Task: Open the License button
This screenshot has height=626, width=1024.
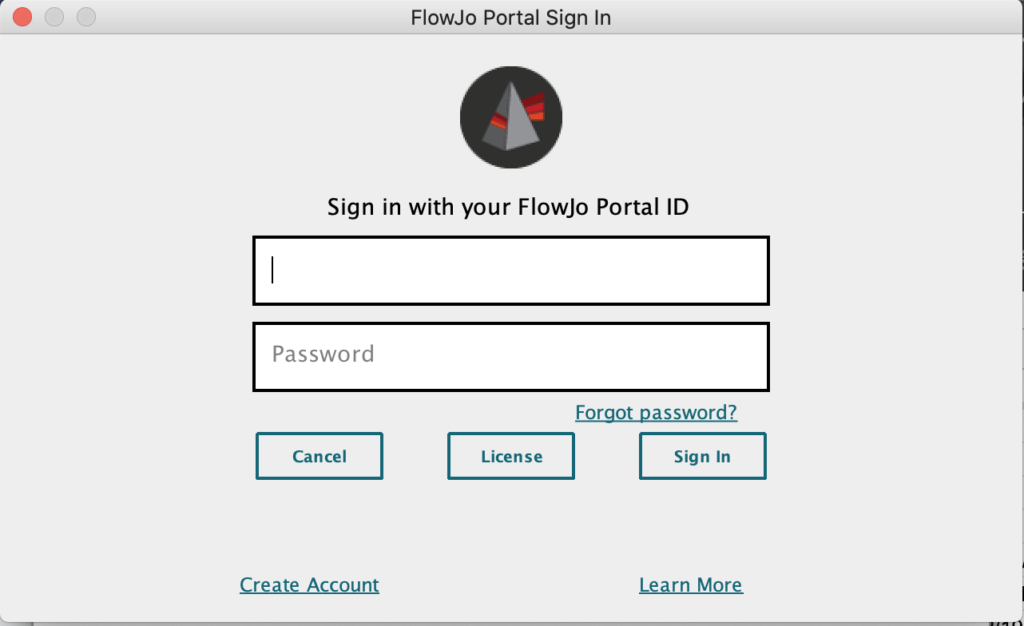Action: 511,456
